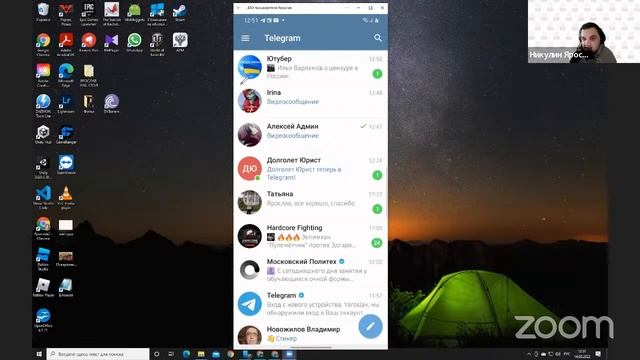Open the Telegram hamburger menu
The width and height of the screenshot is (640, 360).
245,38
